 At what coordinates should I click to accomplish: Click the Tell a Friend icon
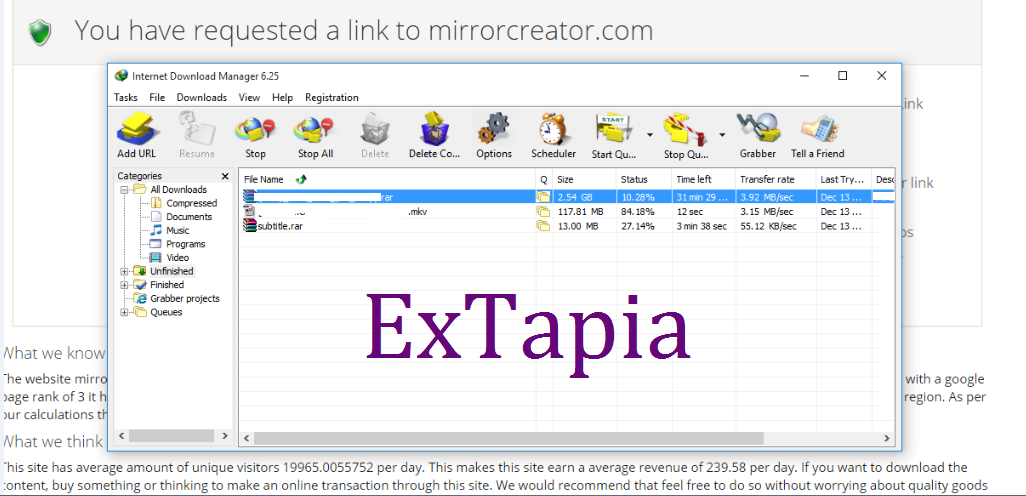point(818,129)
